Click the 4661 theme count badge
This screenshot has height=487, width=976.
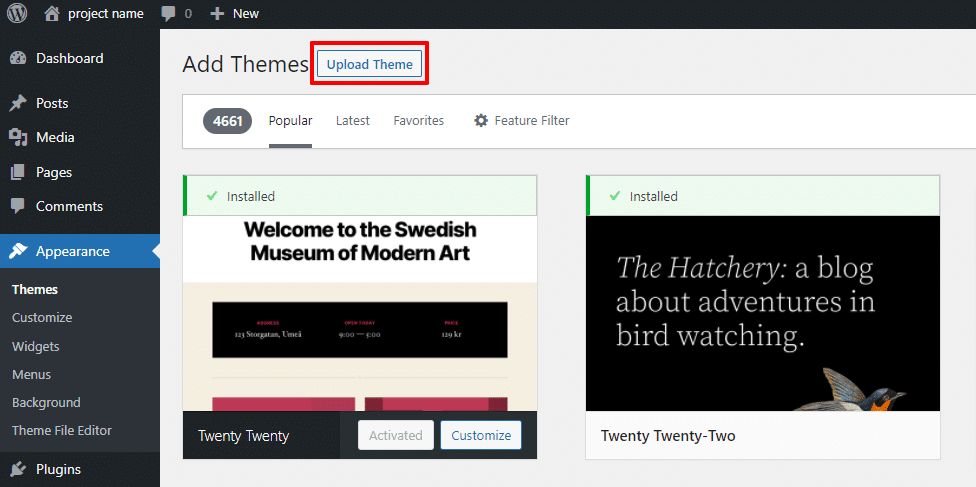point(227,121)
